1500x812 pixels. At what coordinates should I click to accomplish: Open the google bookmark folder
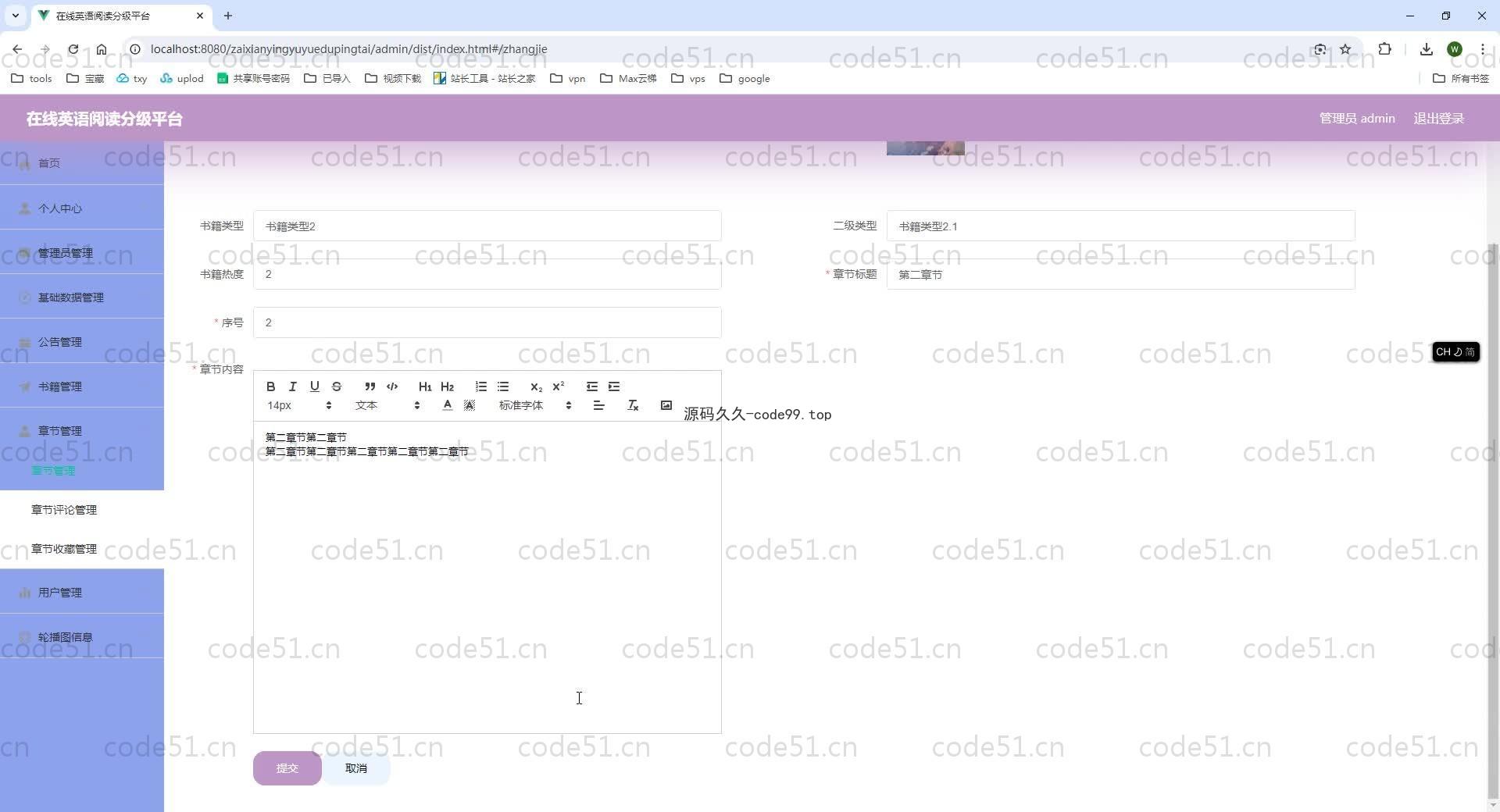[x=745, y=78]
